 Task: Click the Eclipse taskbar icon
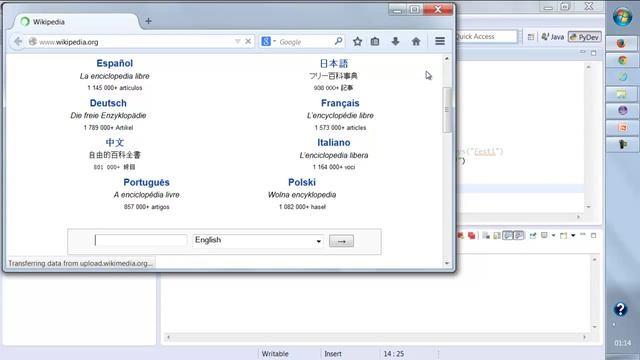tap(622, 111)
